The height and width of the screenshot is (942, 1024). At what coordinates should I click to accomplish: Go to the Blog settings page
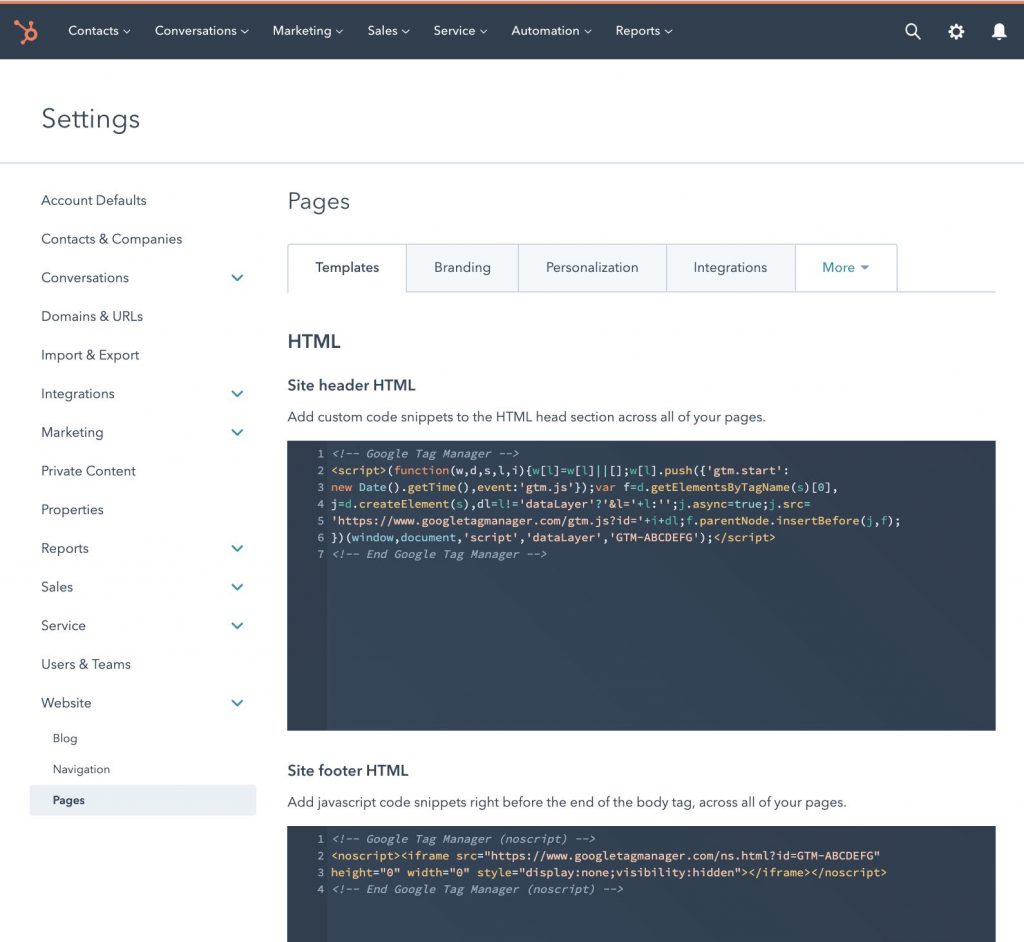coord(64,738)
